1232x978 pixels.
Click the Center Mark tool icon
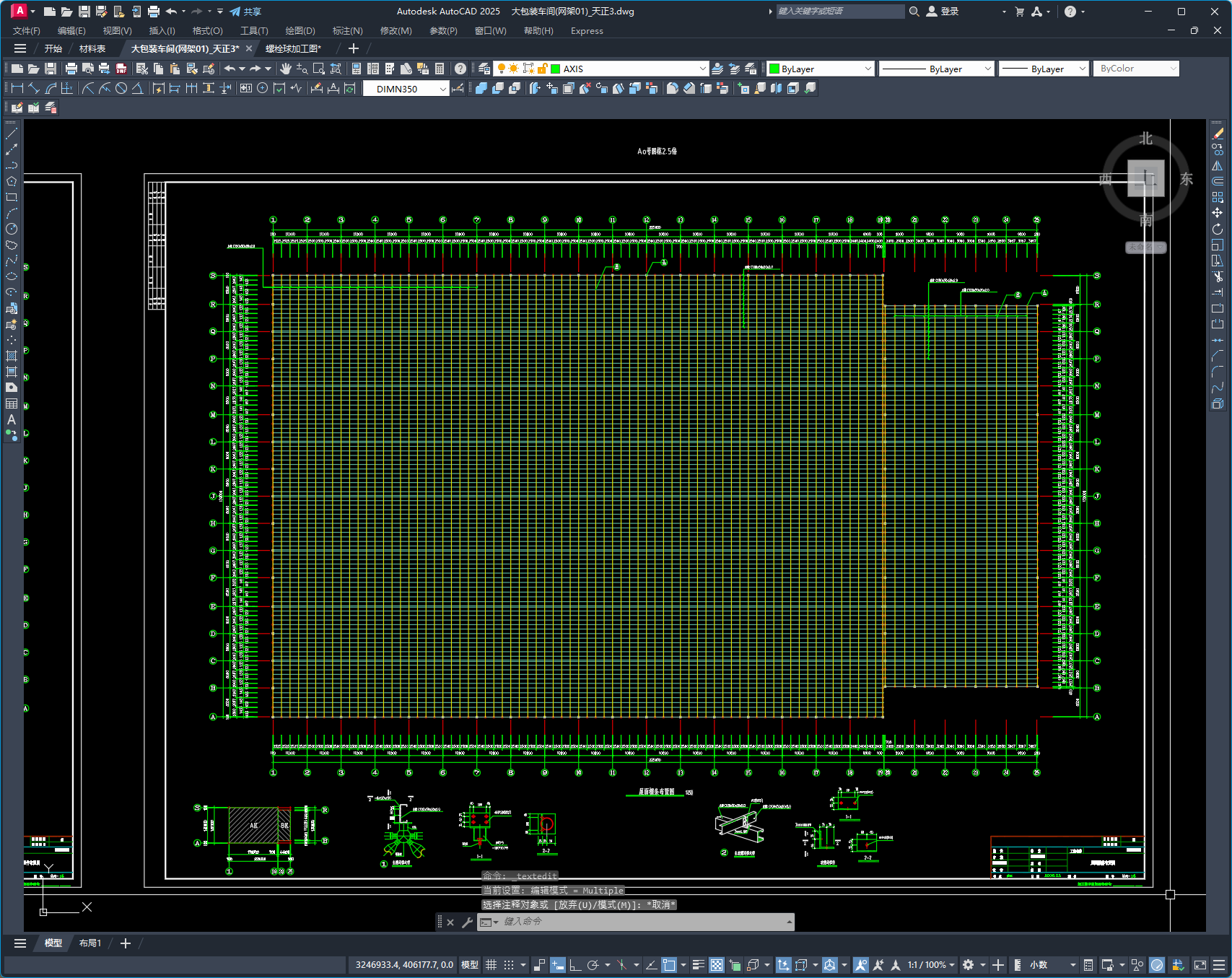[x=263, y=88]
